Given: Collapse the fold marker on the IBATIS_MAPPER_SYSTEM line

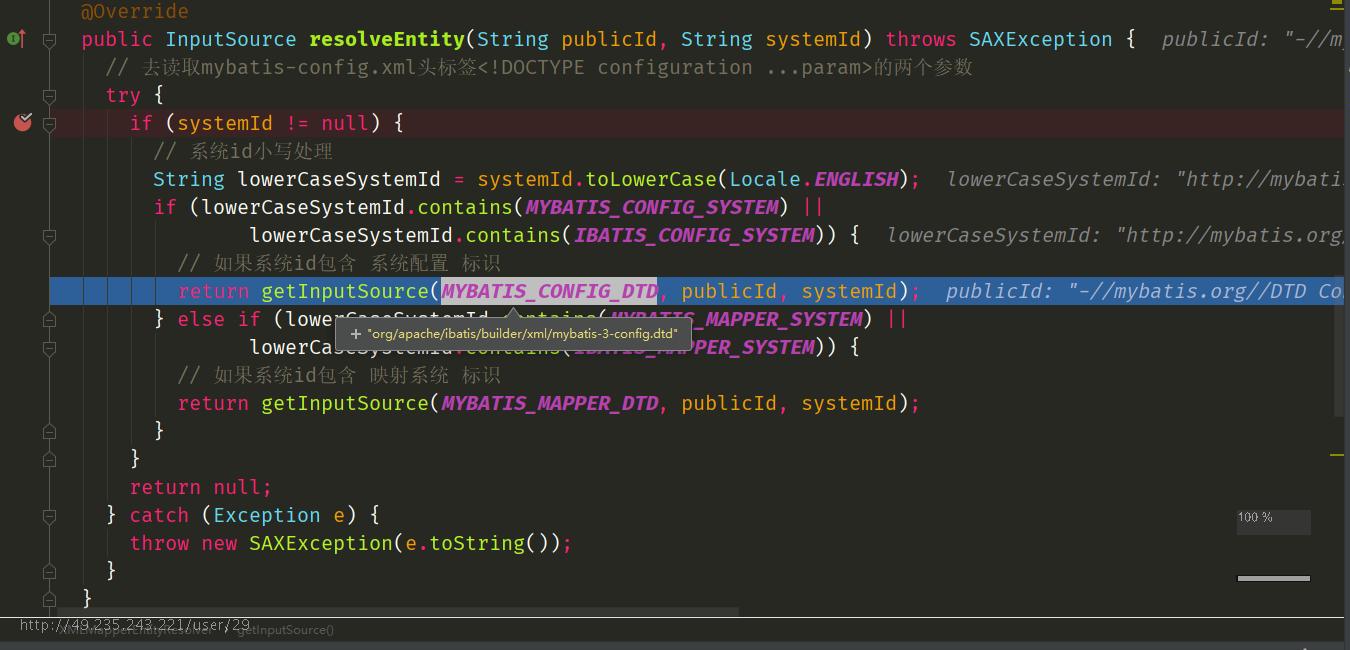Looking at the screenshot, I should pos(49,348).
